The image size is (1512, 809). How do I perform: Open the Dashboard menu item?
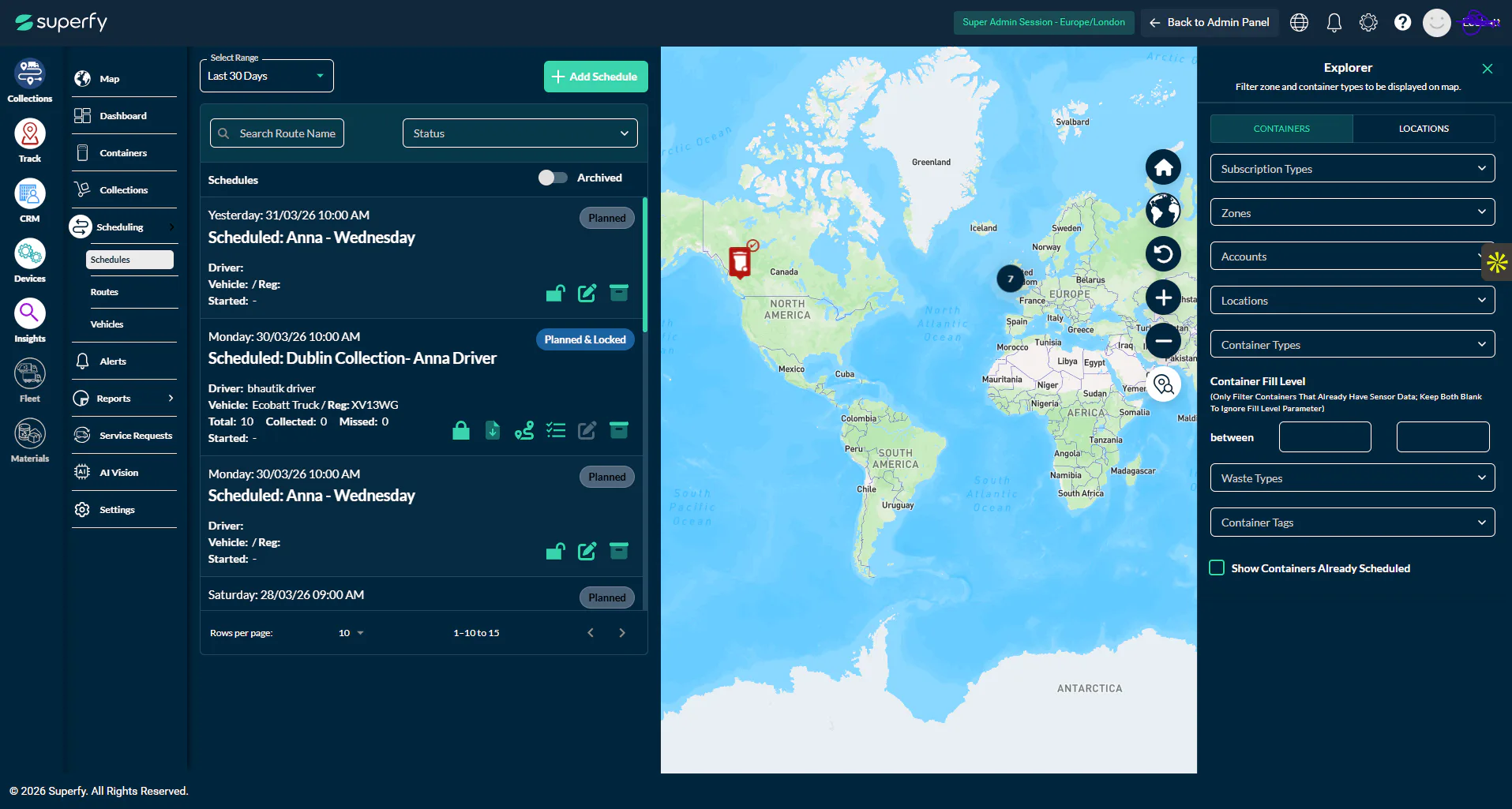click(124, 116)
